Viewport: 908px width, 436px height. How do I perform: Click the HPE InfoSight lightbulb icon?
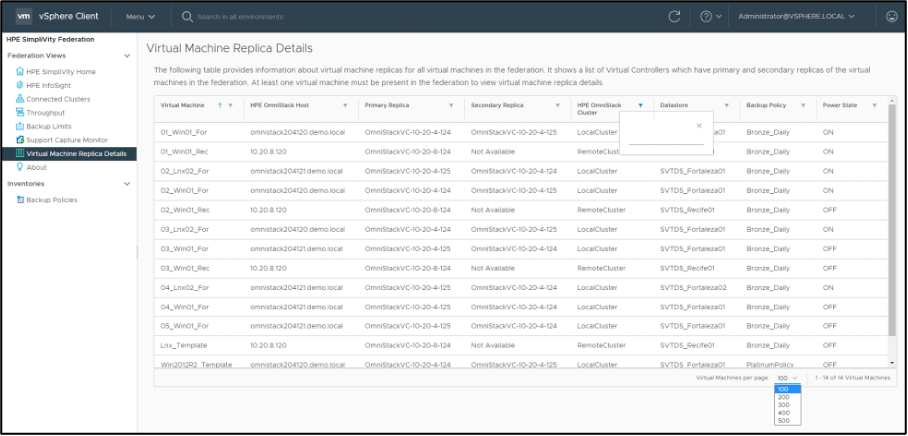pos(20,85)
